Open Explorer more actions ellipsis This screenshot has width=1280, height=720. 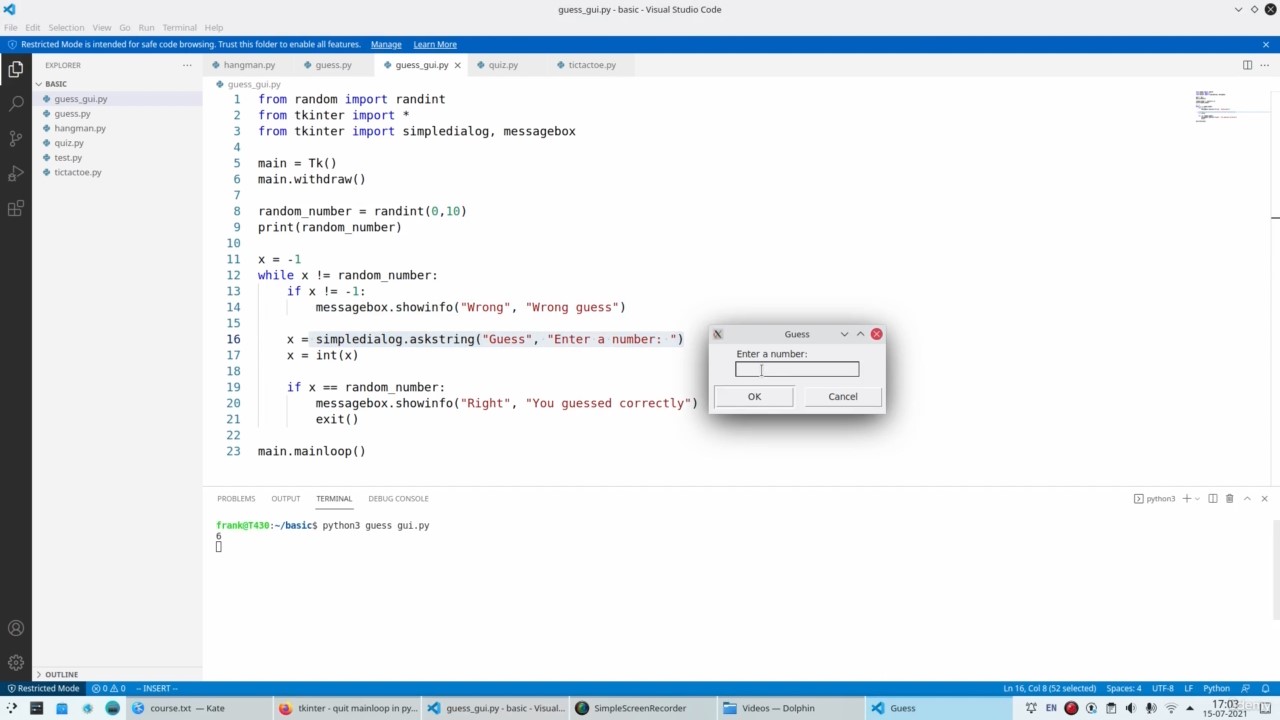pos(187,65)
